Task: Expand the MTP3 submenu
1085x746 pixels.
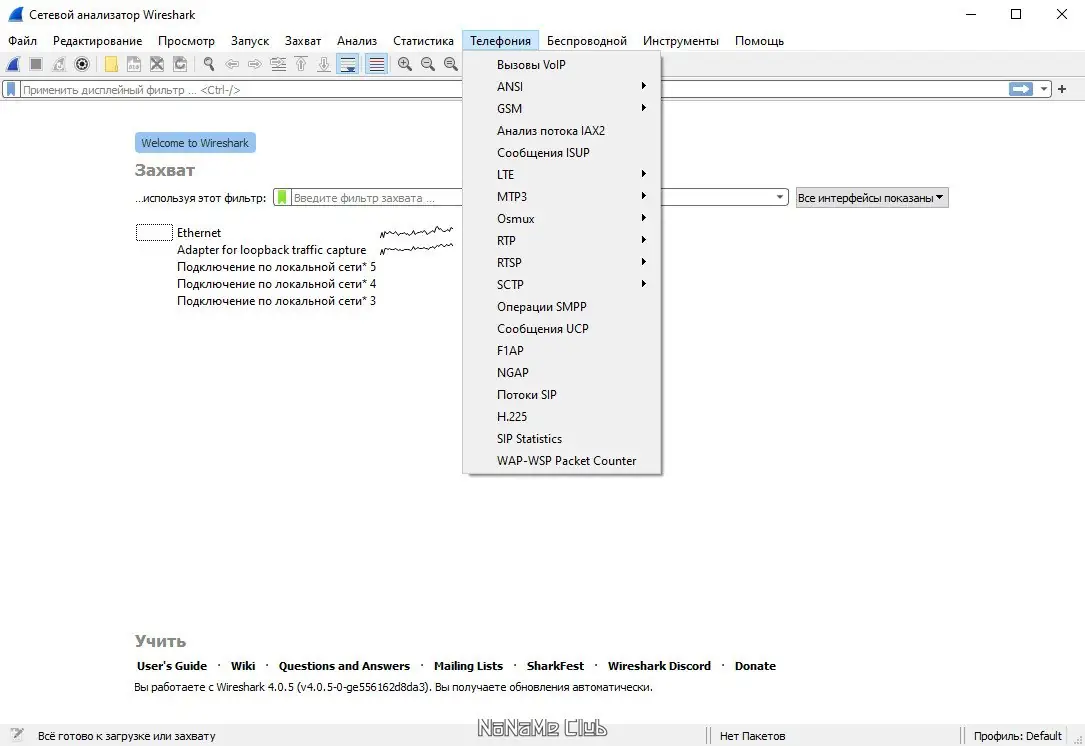Action: [562, 197]
